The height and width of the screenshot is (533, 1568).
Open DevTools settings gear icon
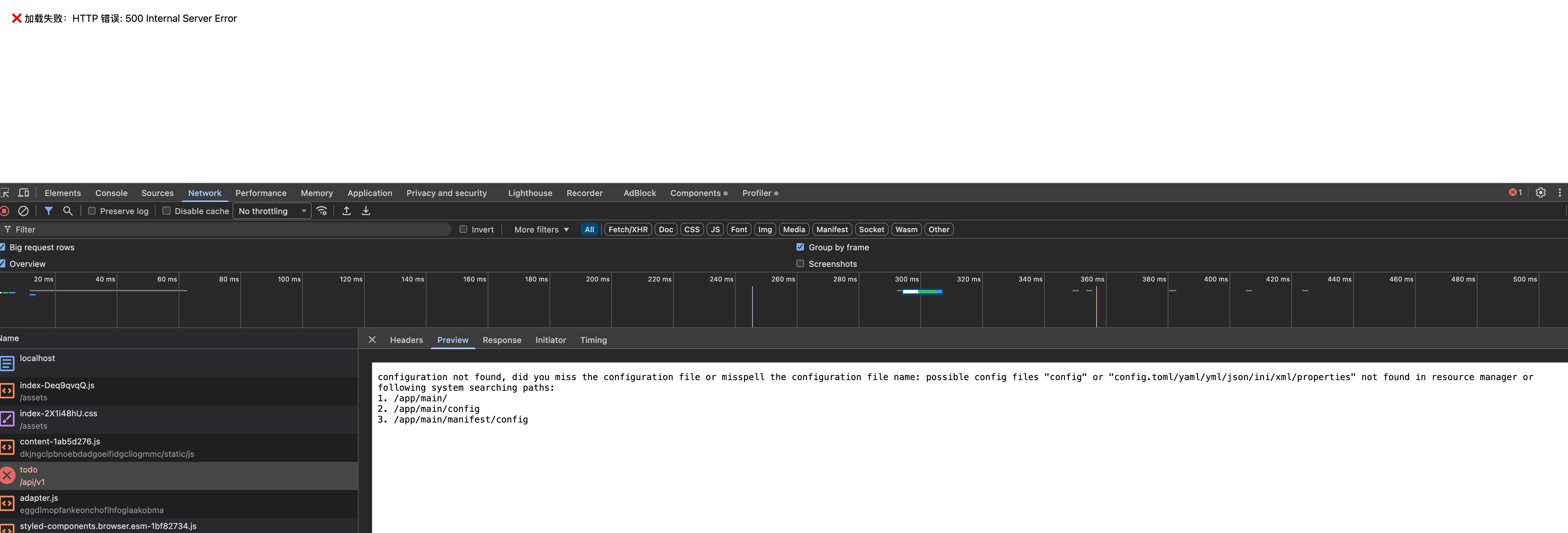click(1541, 192)
